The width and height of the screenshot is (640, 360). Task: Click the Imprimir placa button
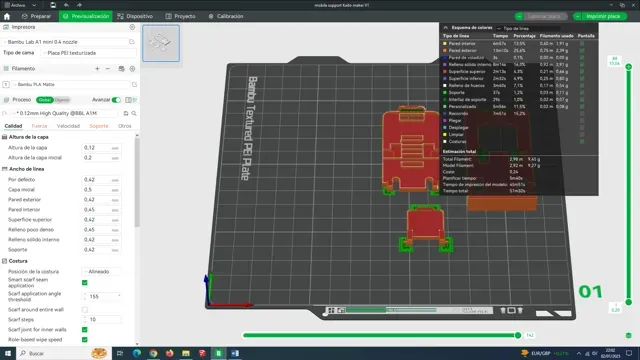(x=600, y=16)
